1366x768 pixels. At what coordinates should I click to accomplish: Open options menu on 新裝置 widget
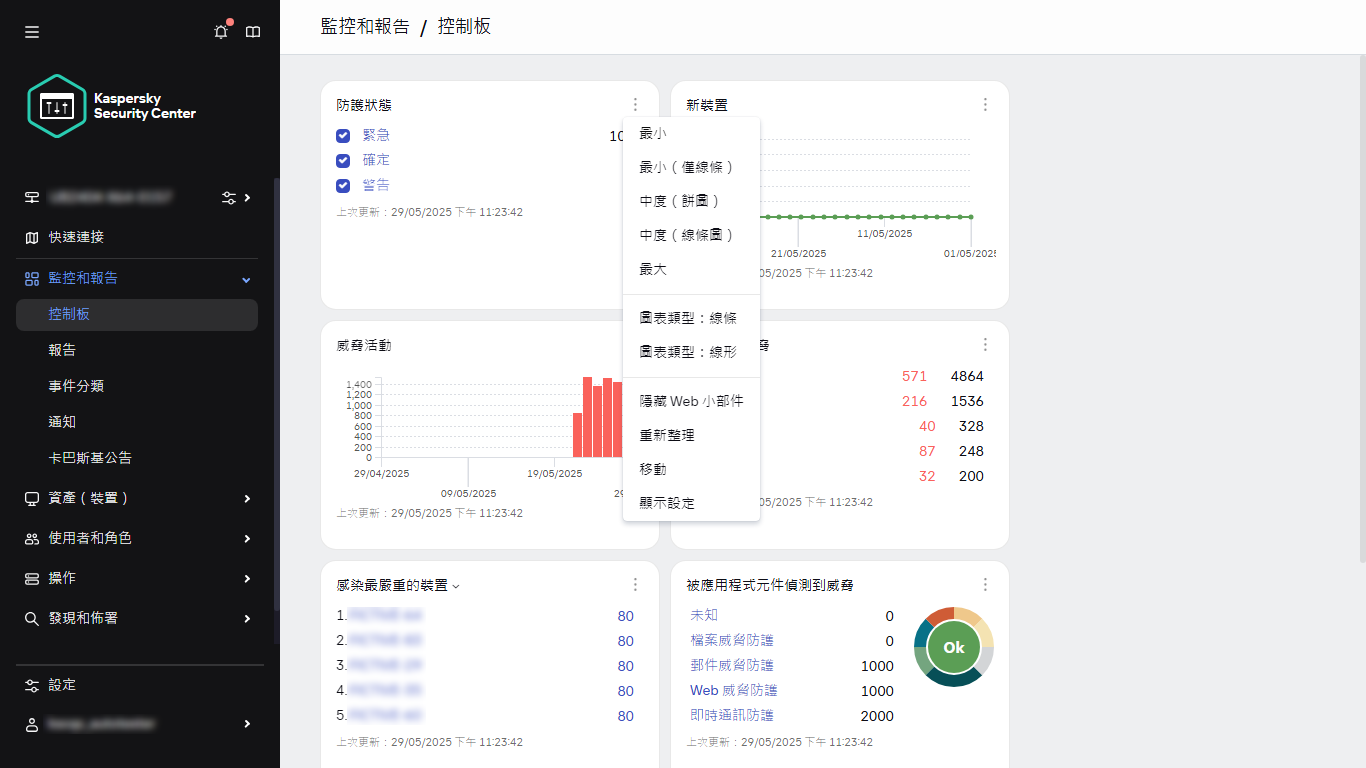click(x=985, y=104)
